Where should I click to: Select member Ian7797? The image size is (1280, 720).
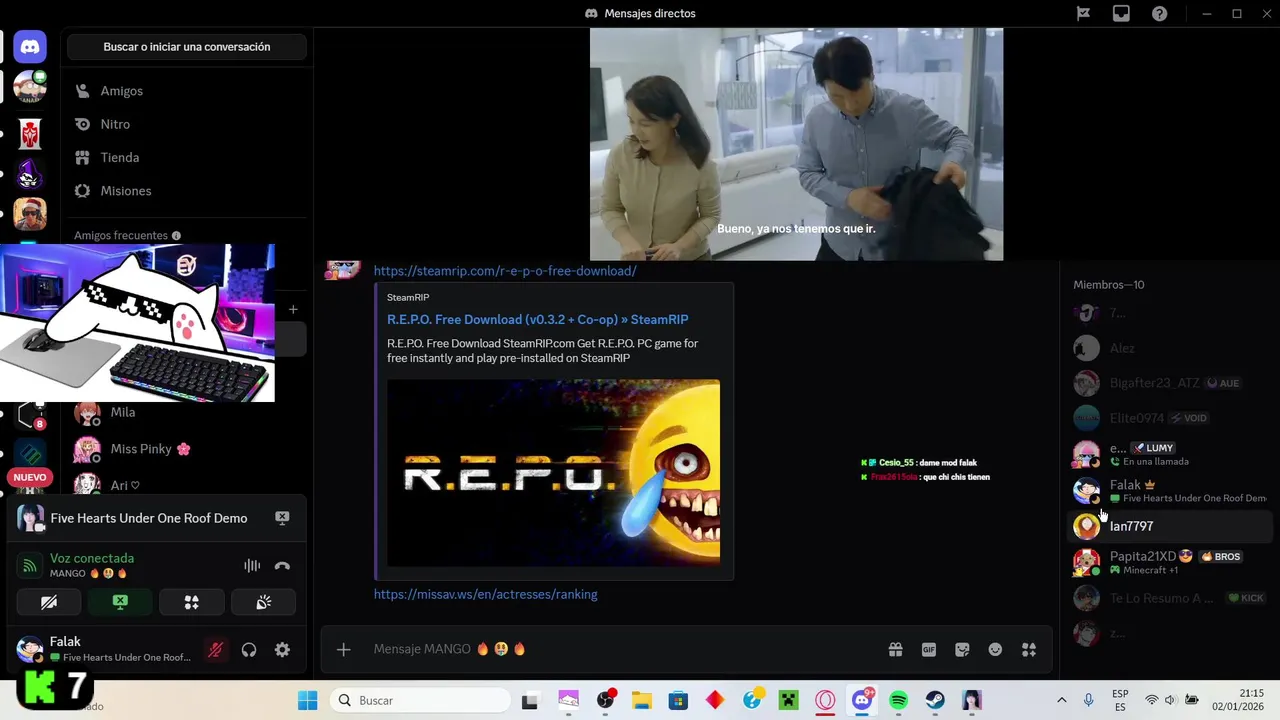point(1170,526)
